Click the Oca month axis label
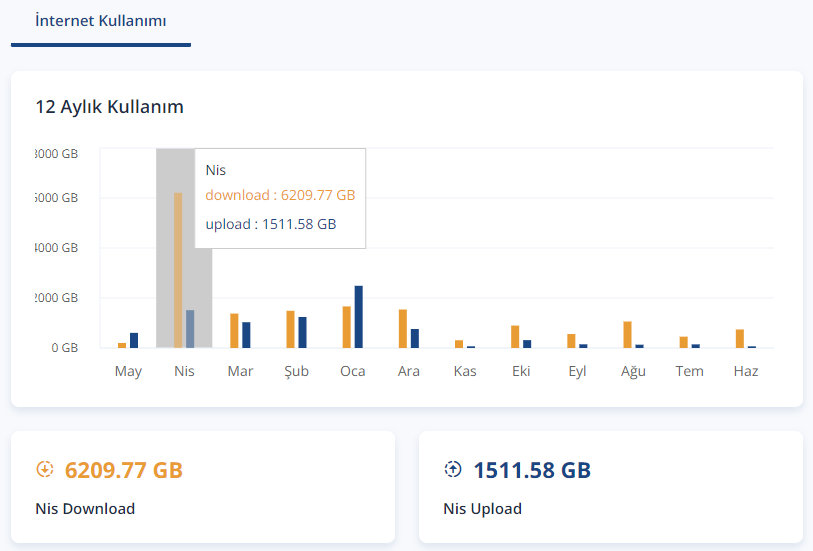 pos(352,371)
